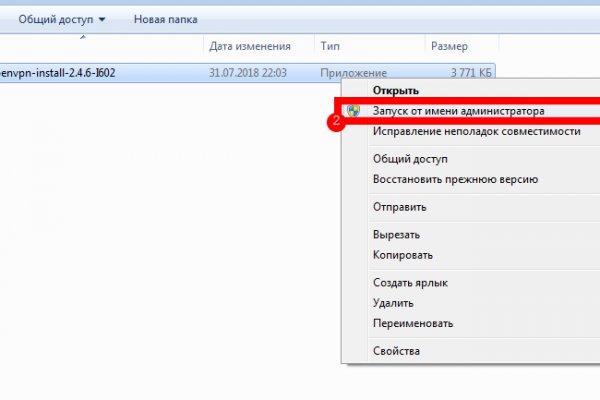Click Восстановить прежнюю версию
The height and width of the screenshot is (400, 600).
click(x=455, y=179)
